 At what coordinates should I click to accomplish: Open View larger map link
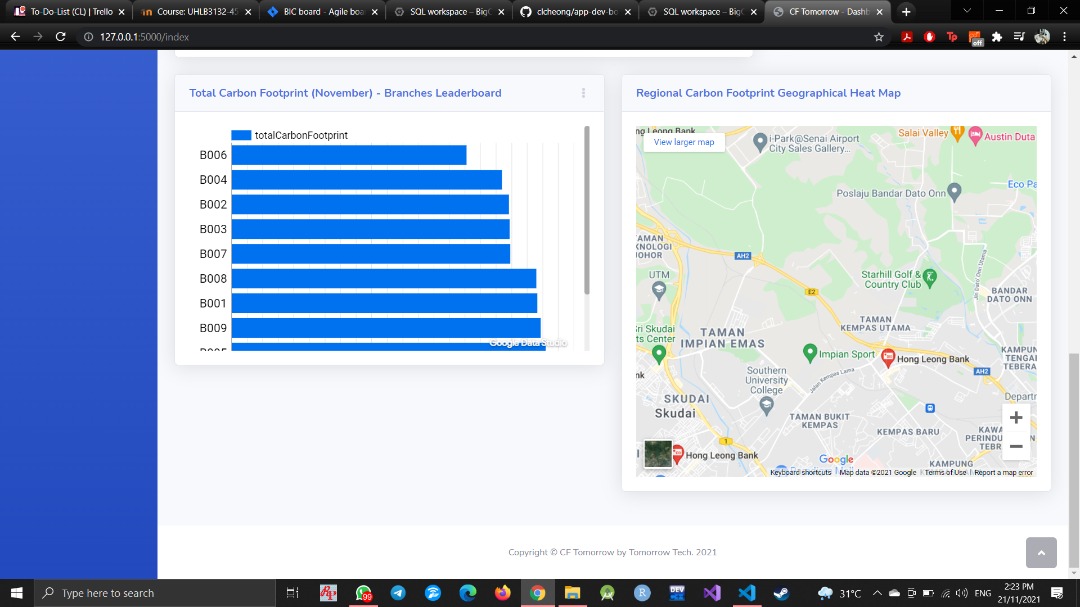coord(684,142)
